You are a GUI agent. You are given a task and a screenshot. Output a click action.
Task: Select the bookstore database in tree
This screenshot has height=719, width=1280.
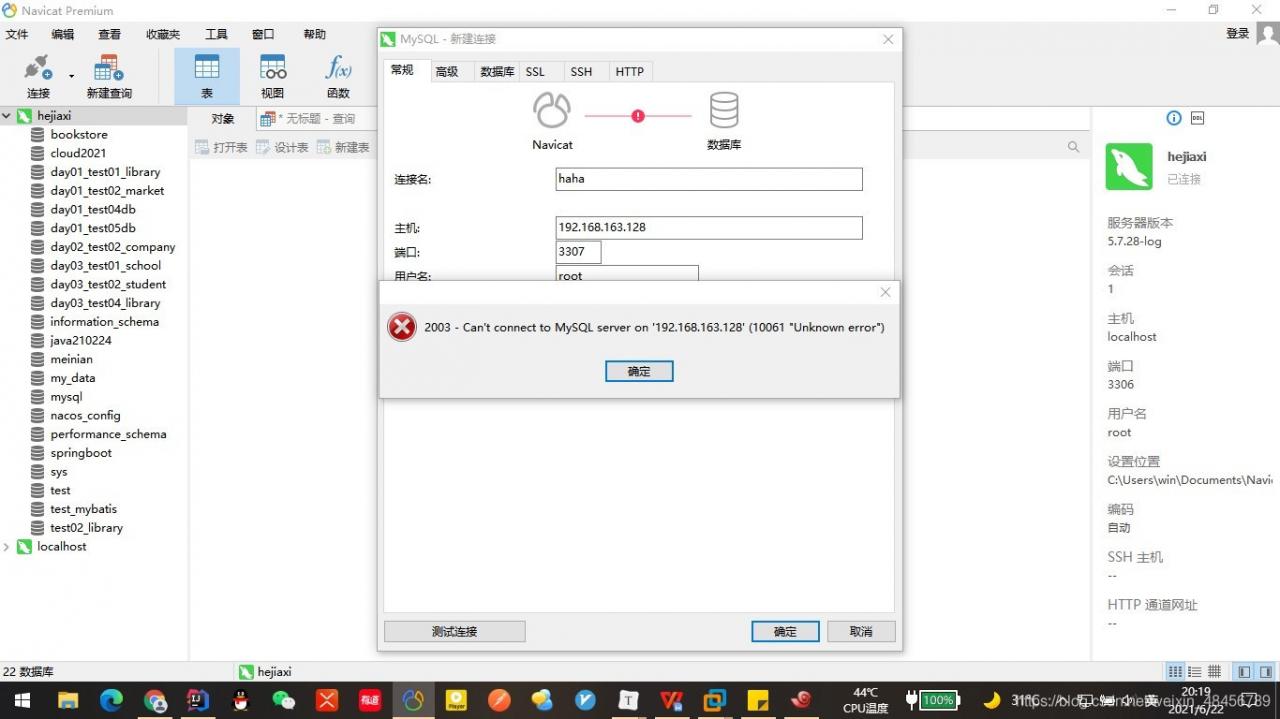[x=79, y=134]
